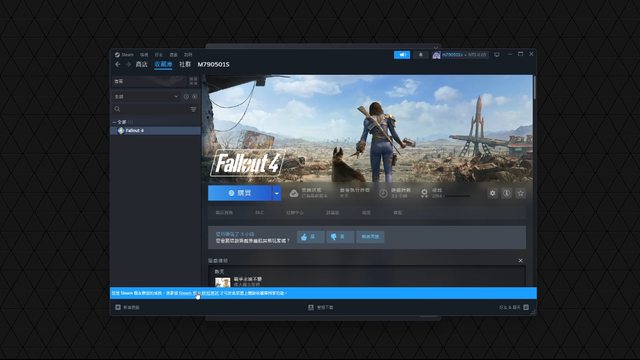Favorite Fallout 4 with the star icon
Viewport: 640px width, 360px height.
tap(520, 193)
